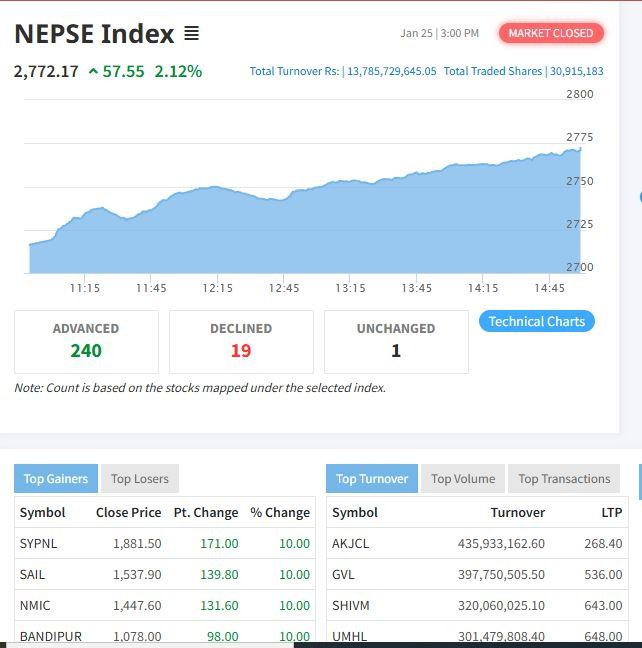The image size is (642, 648).
Task: Switch to the Top Volume tab
Action: click(463, 479)
